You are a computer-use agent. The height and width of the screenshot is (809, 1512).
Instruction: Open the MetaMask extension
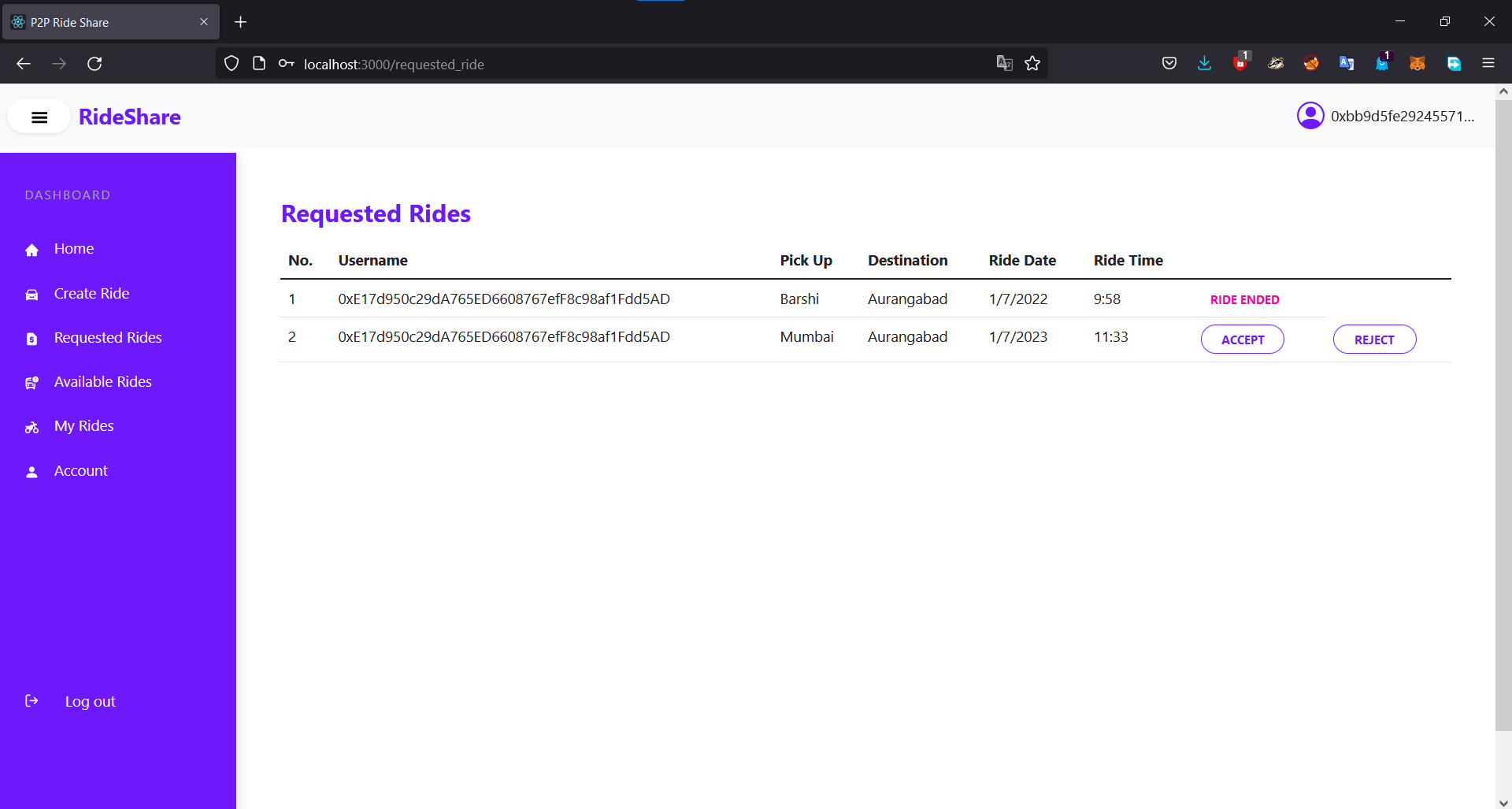1417,63
